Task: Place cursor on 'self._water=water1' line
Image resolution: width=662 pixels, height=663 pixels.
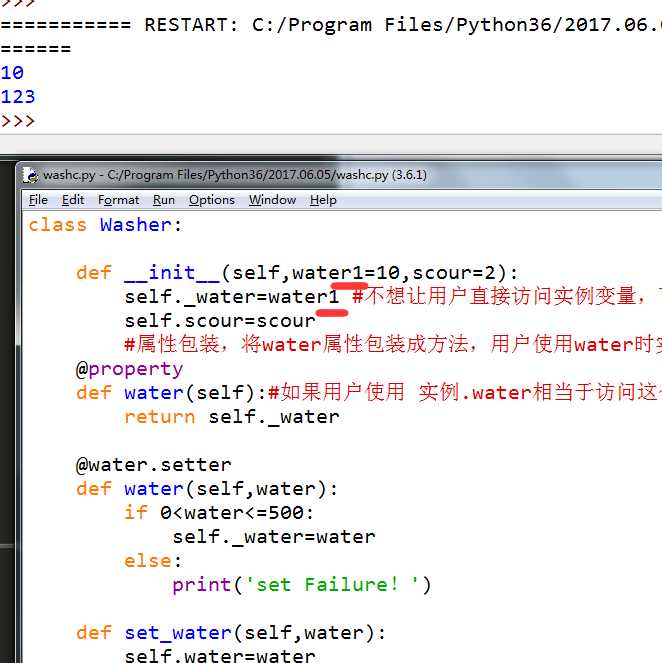Action: tap(232, 297)
